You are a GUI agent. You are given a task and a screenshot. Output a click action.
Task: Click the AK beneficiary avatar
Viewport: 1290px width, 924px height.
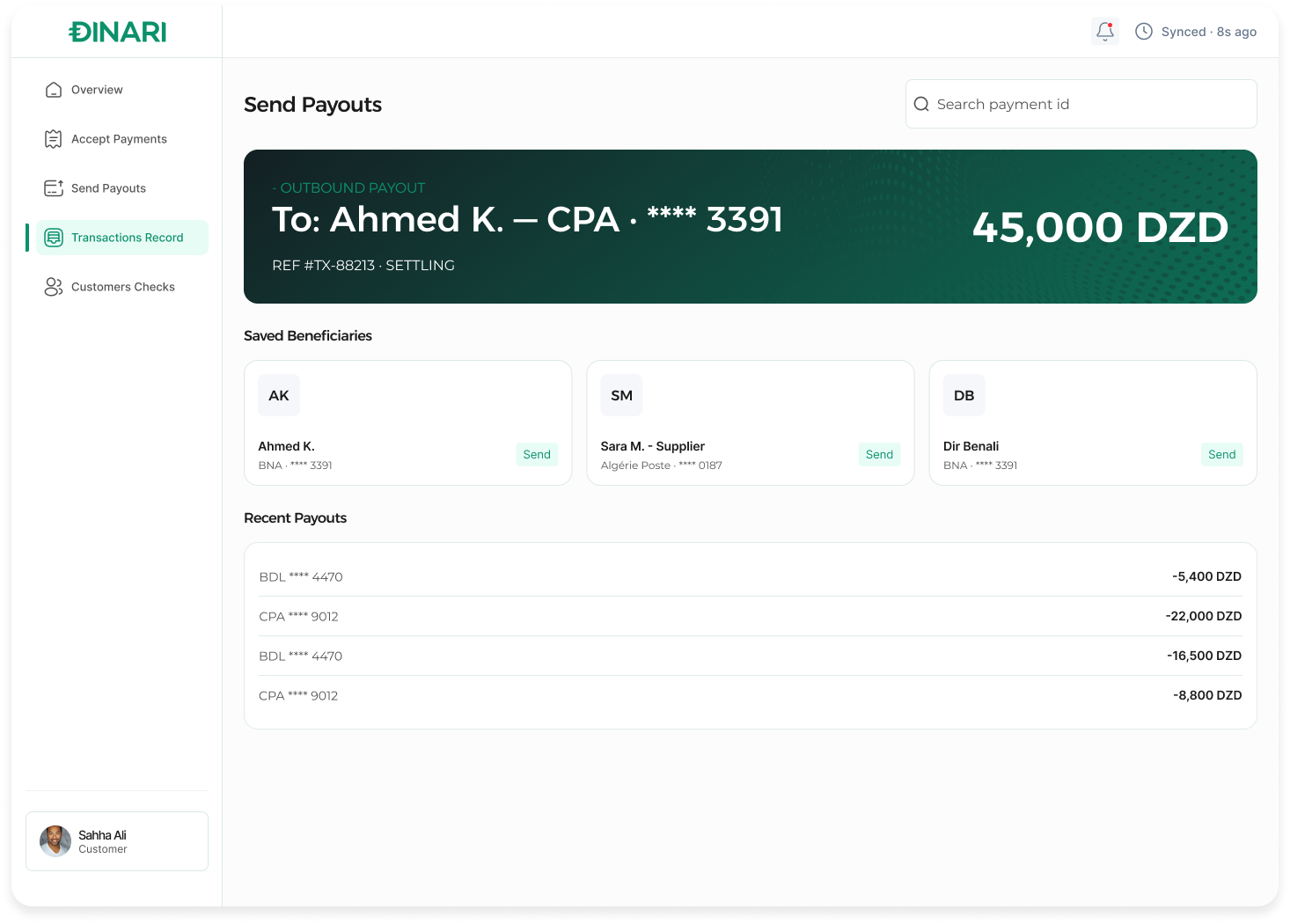[x=279, y=395]
